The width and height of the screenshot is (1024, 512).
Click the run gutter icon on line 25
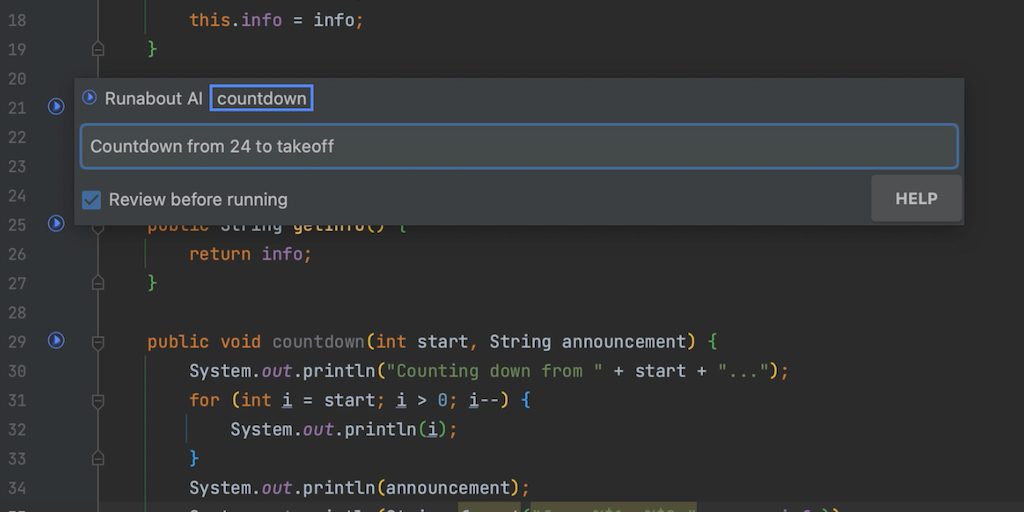[x=56, y=223]
